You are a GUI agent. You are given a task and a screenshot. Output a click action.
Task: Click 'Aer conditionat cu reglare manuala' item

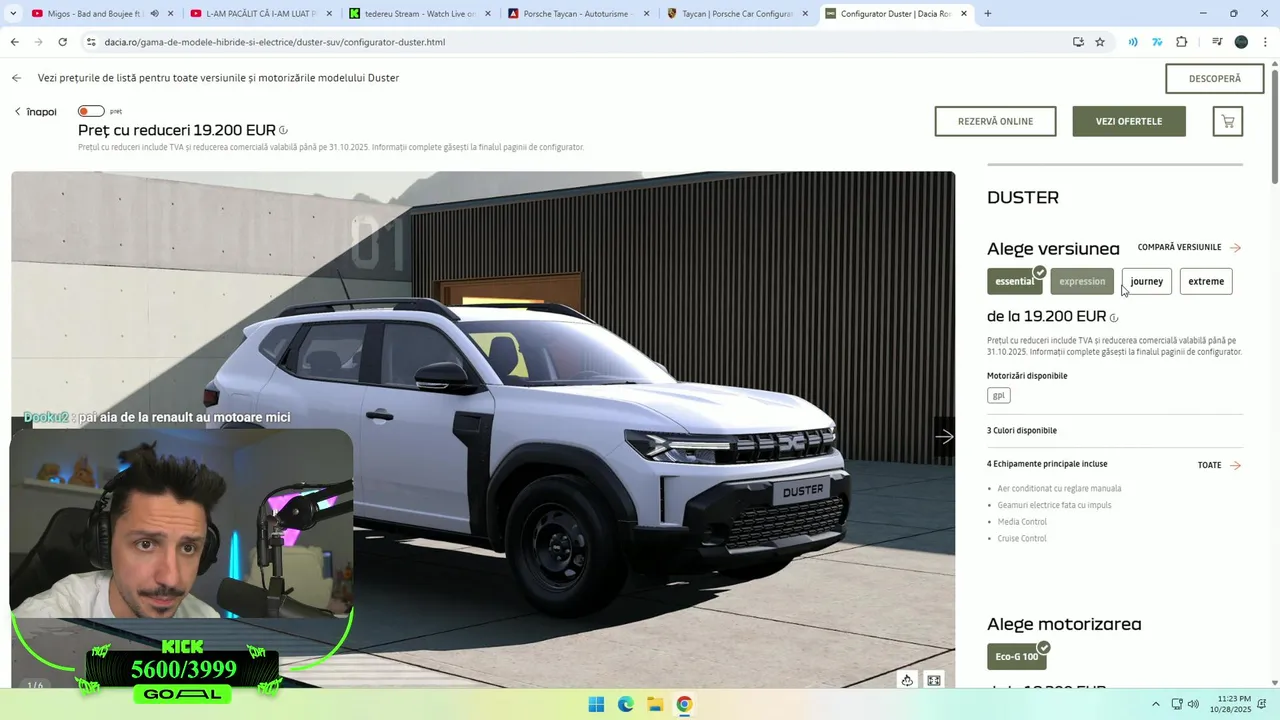[x=1059, y=489]
